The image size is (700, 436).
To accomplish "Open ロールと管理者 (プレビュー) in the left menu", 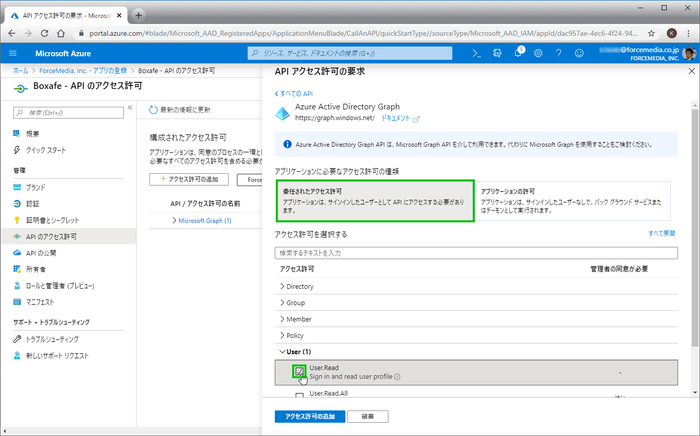I will coord(60,286).
